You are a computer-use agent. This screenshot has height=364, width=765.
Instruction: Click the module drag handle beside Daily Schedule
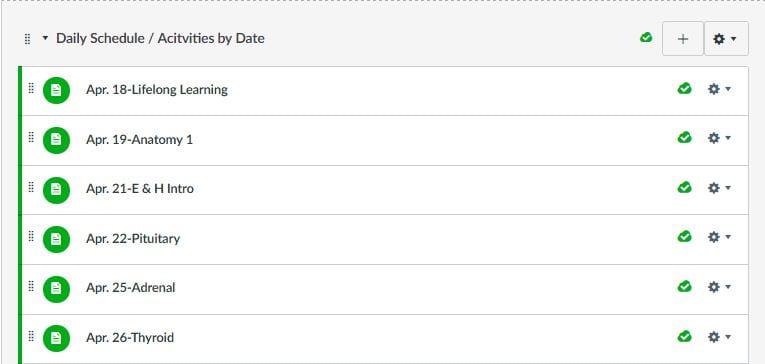[x=27, y=39]
